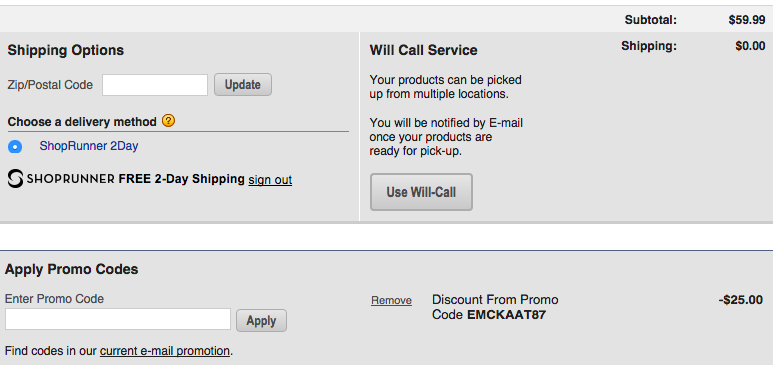Click the Shipping Options heading
The width and height of the screenshot is (773, 365).
coord(66,50)
